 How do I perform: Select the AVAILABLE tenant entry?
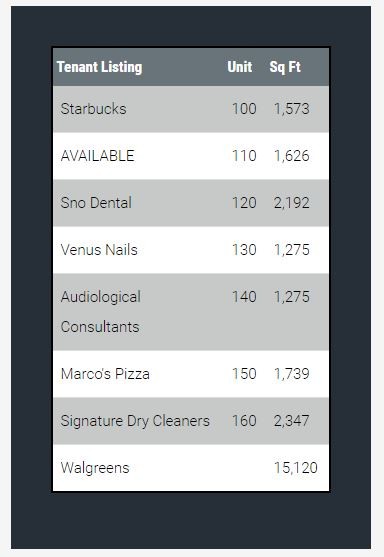click(98, 156)
